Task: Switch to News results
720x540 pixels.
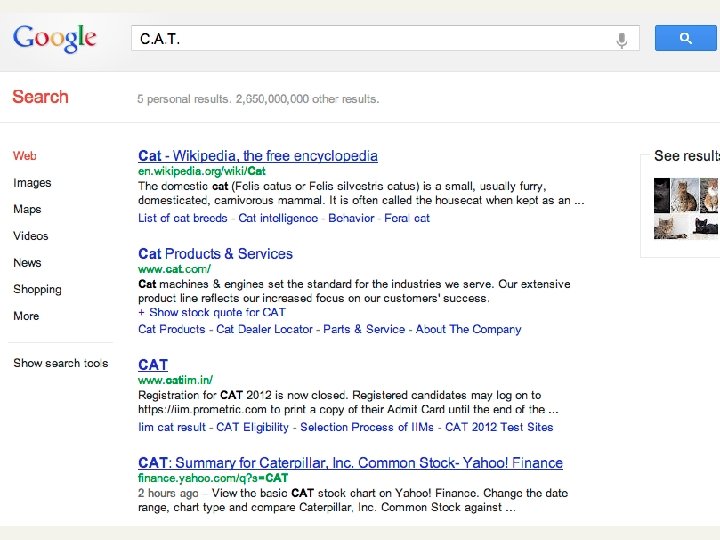Action: (27, 263)
